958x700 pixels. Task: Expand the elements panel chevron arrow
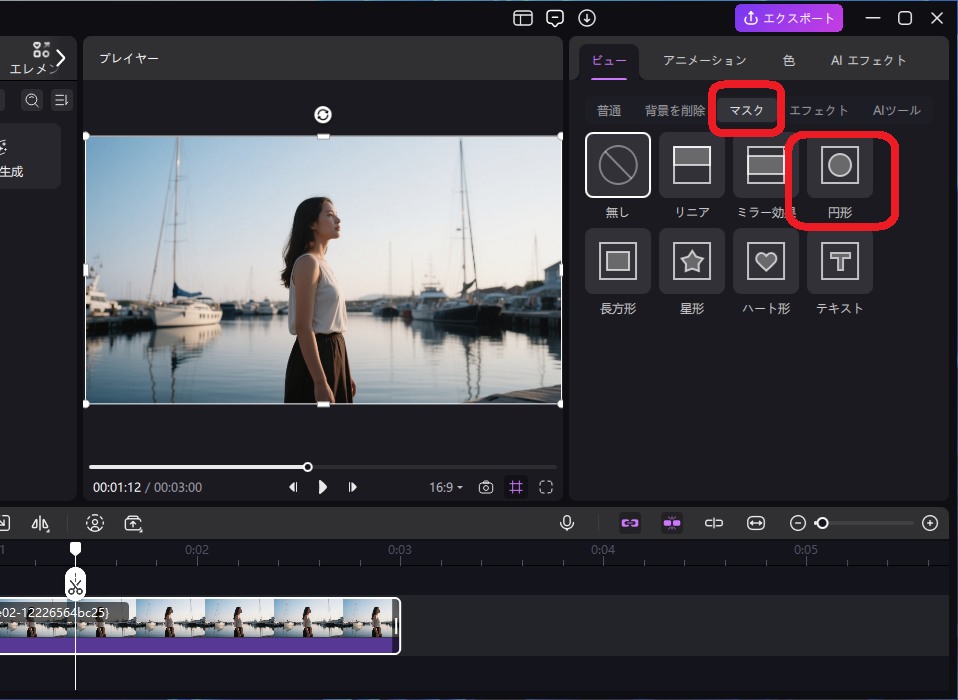61,58
